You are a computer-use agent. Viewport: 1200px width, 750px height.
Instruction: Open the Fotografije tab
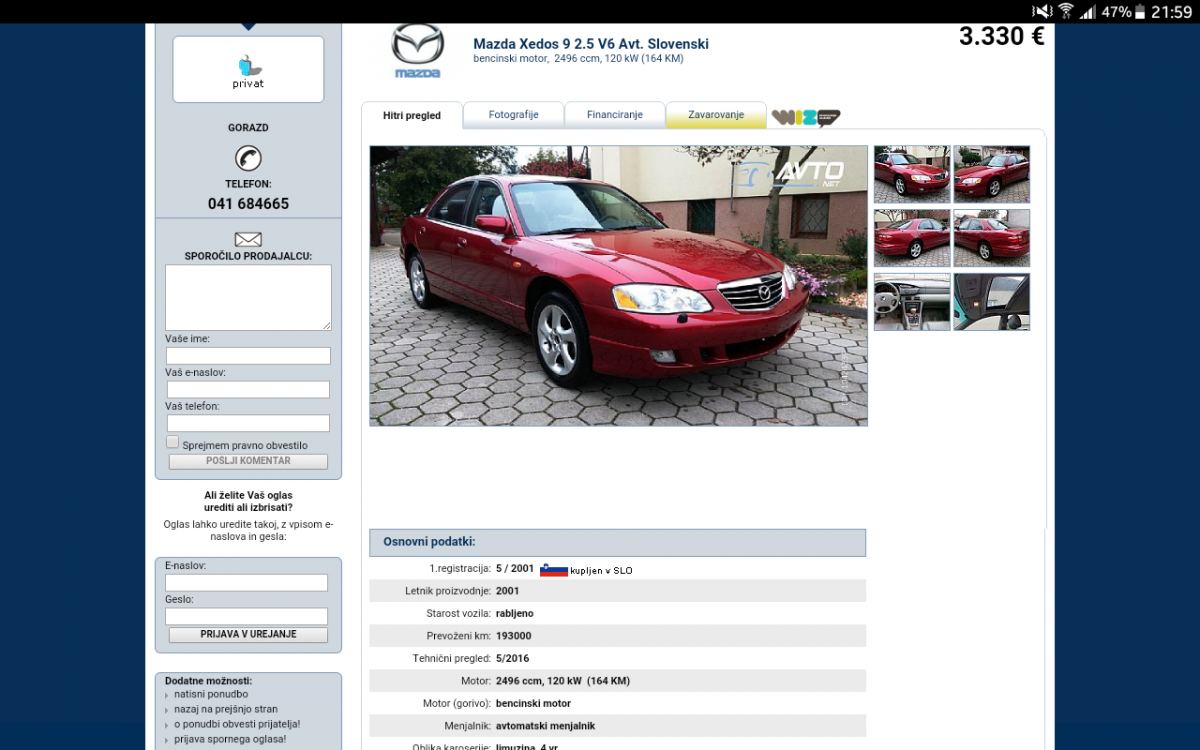coord(513,115)
